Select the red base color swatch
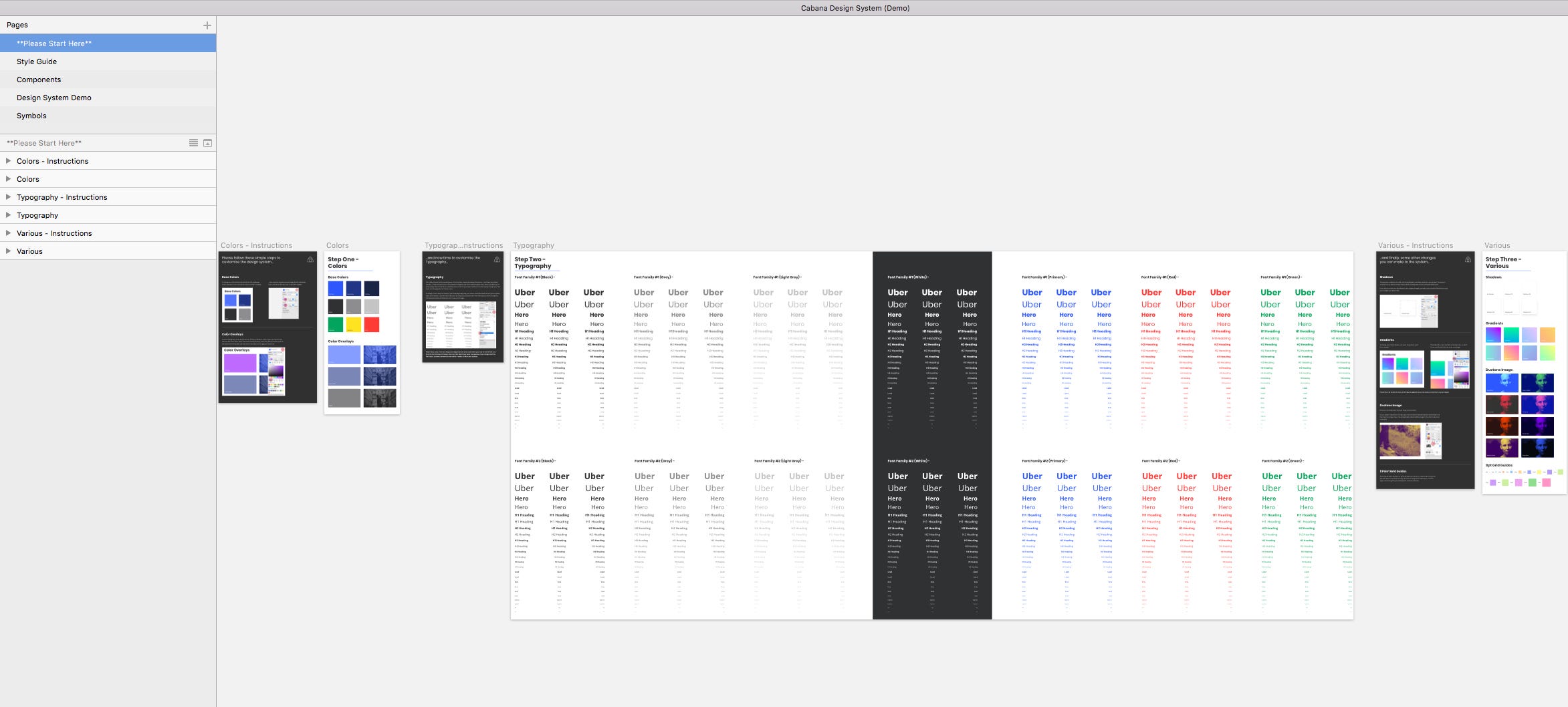Viewport: 1568px width, 707px height. pyautogui.click(x=372, y=324)
